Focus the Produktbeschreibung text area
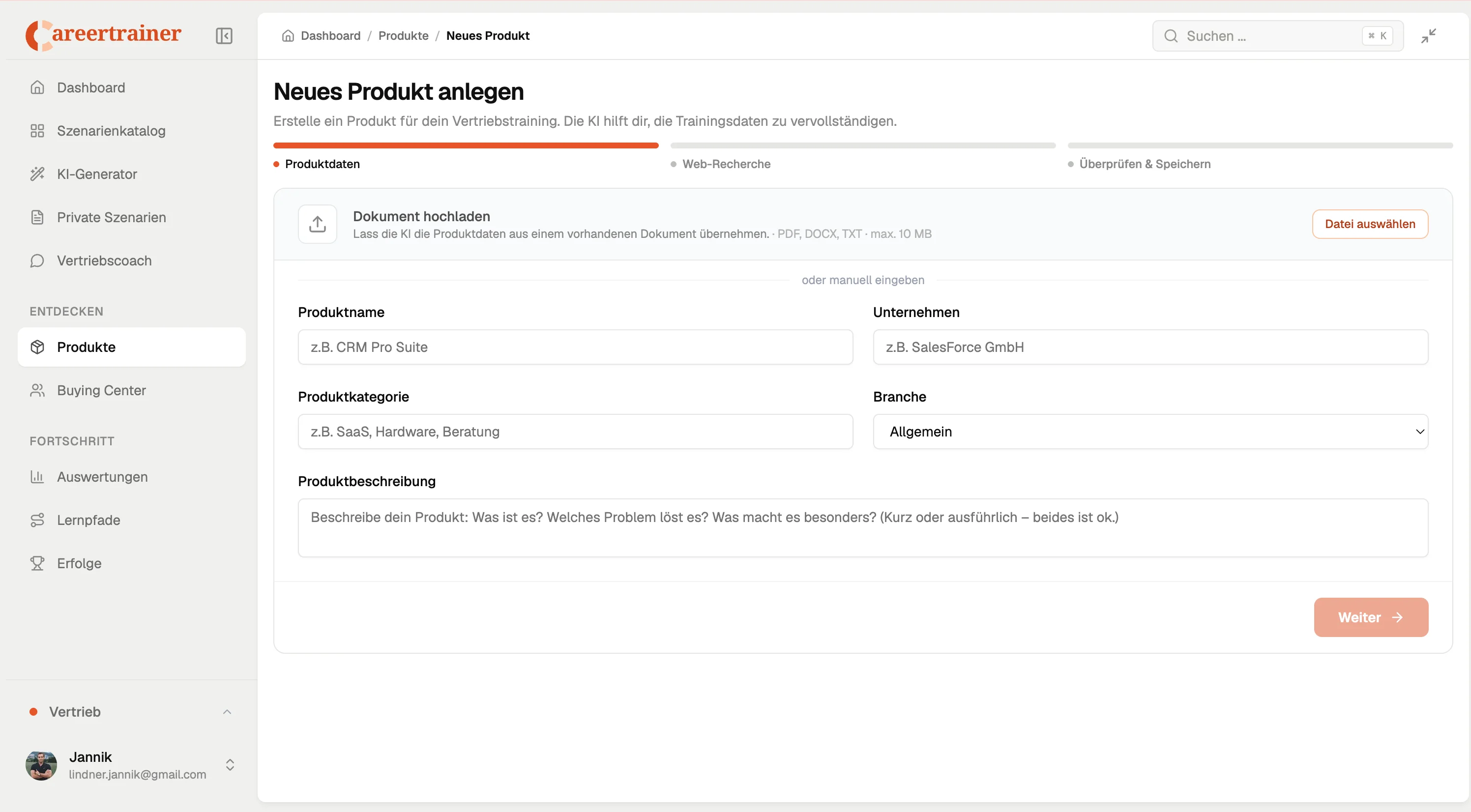 [863, 527]
